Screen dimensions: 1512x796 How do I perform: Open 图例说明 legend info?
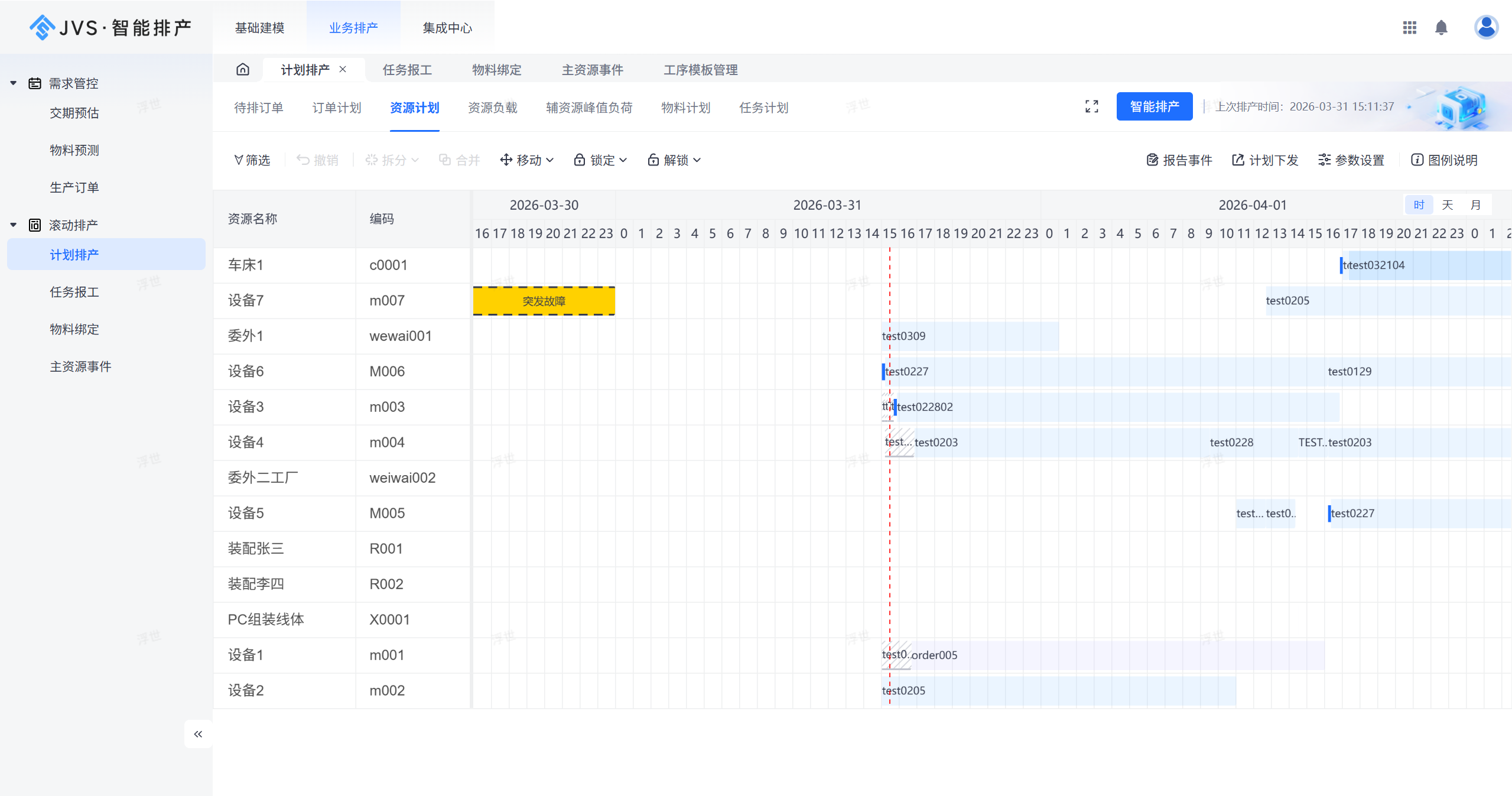[1444, 160]
